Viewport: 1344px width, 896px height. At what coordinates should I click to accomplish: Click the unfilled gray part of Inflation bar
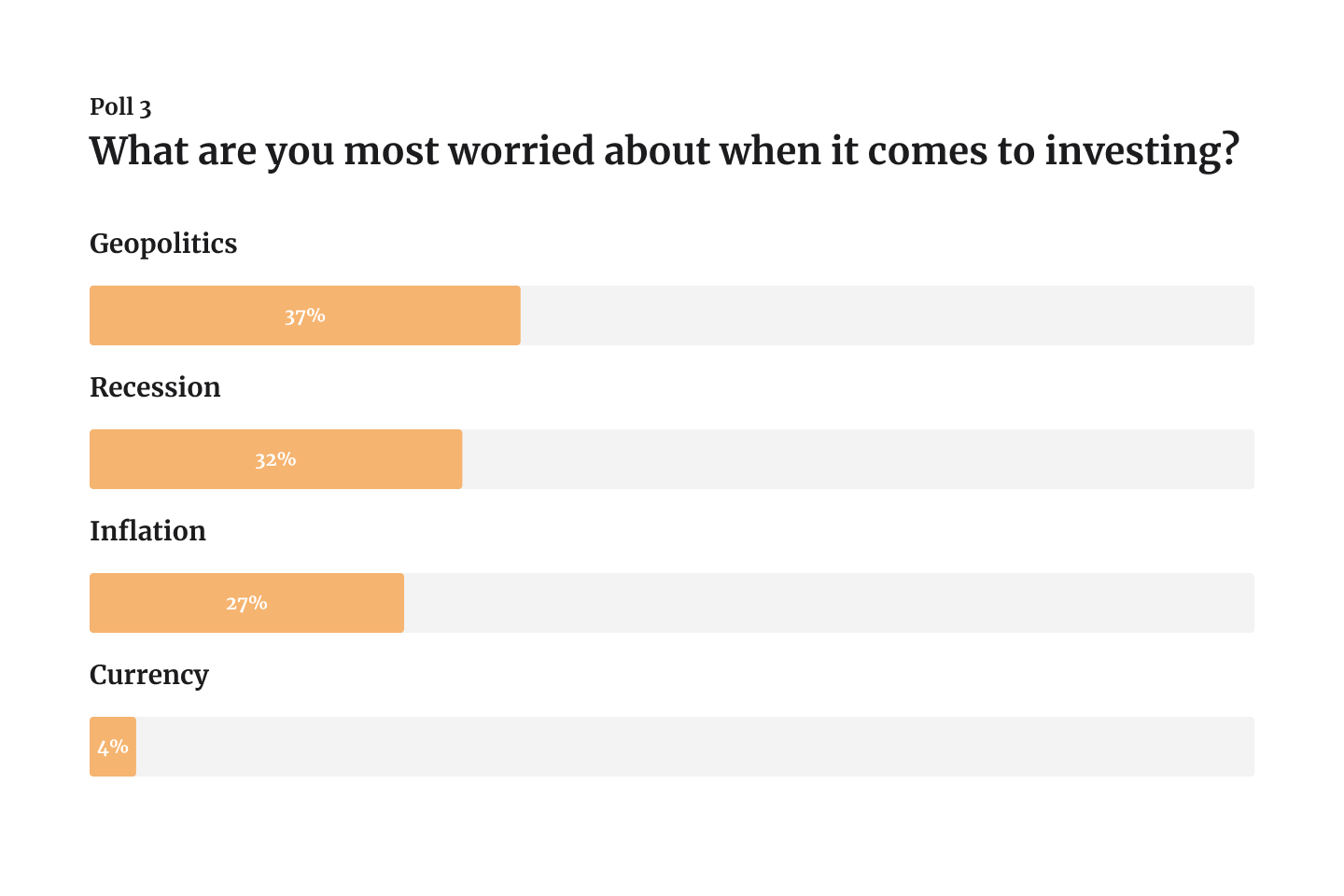pyautogui.click(x=829, y=603)
